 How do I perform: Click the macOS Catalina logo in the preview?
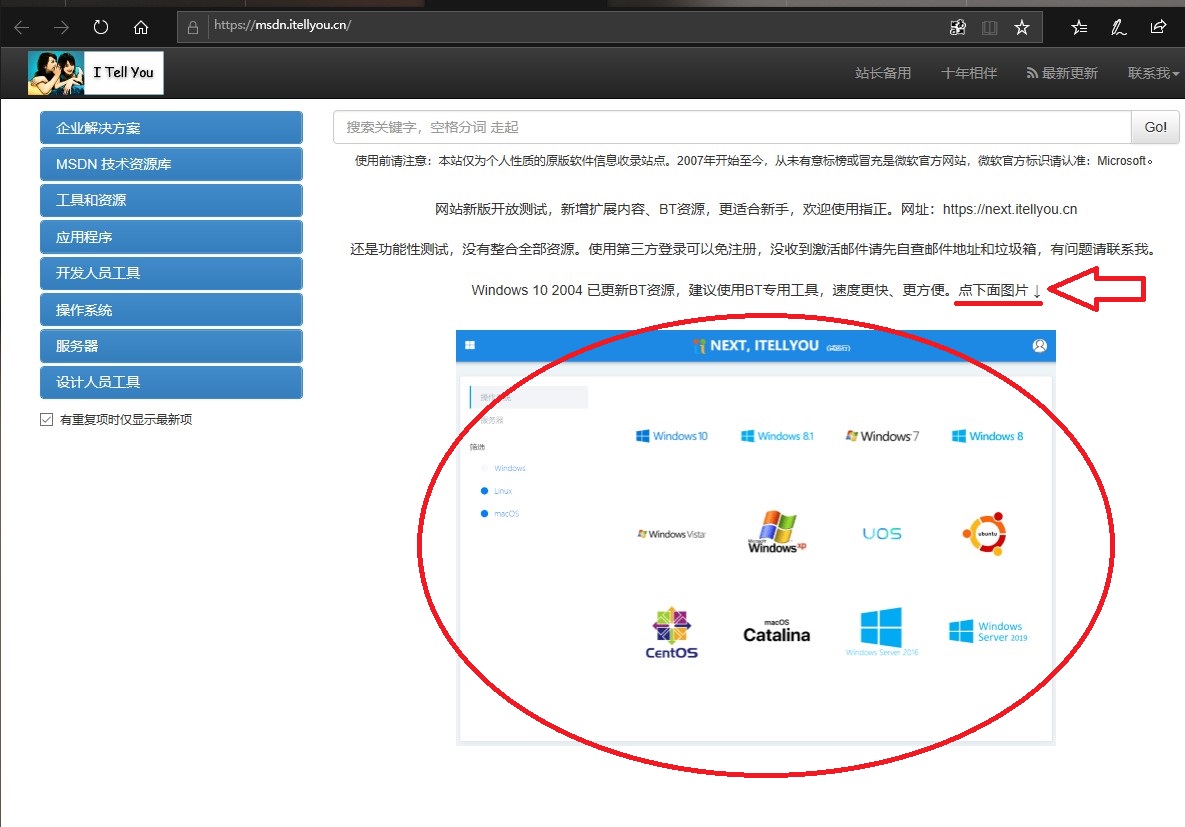pyautogui.click(x=777, y=631)
